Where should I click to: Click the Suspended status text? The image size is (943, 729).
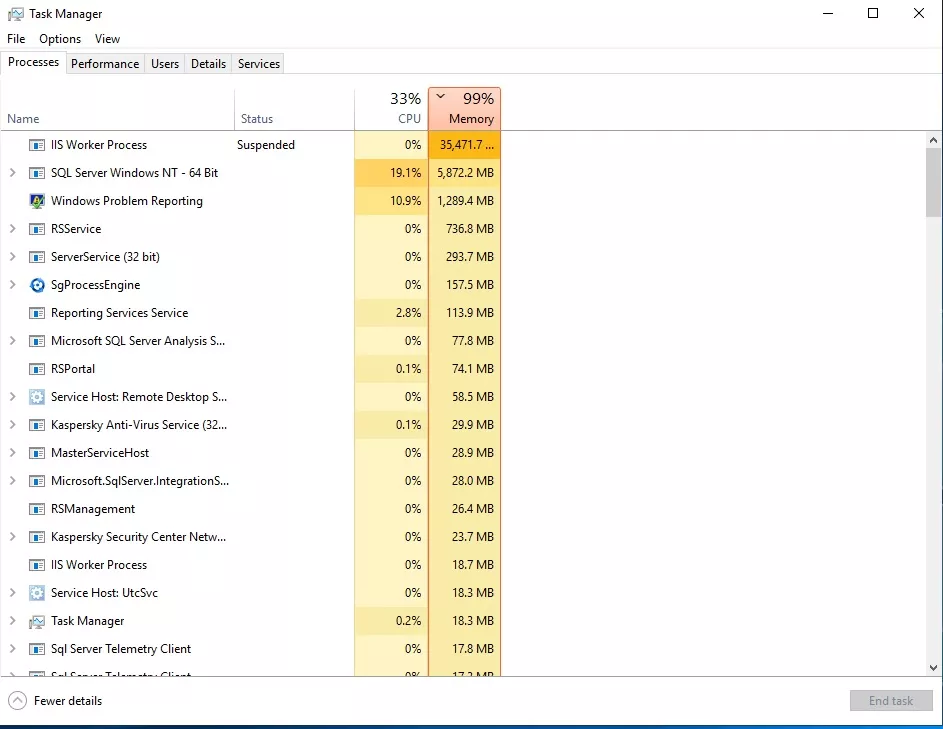266,145
